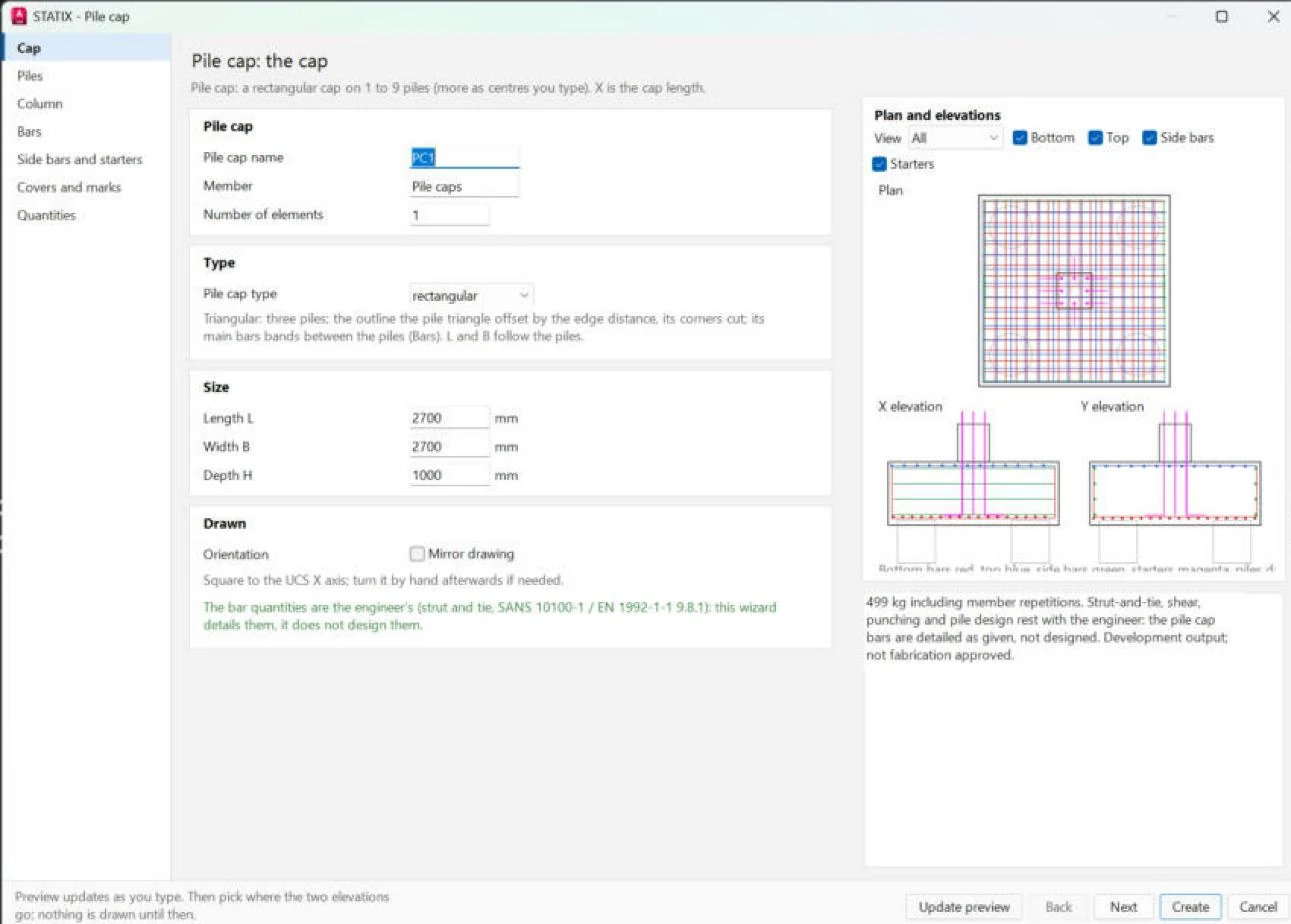Close the STATIX Pile cap window
This screenshot has height=924, width=1291.
coord(1272,16)
